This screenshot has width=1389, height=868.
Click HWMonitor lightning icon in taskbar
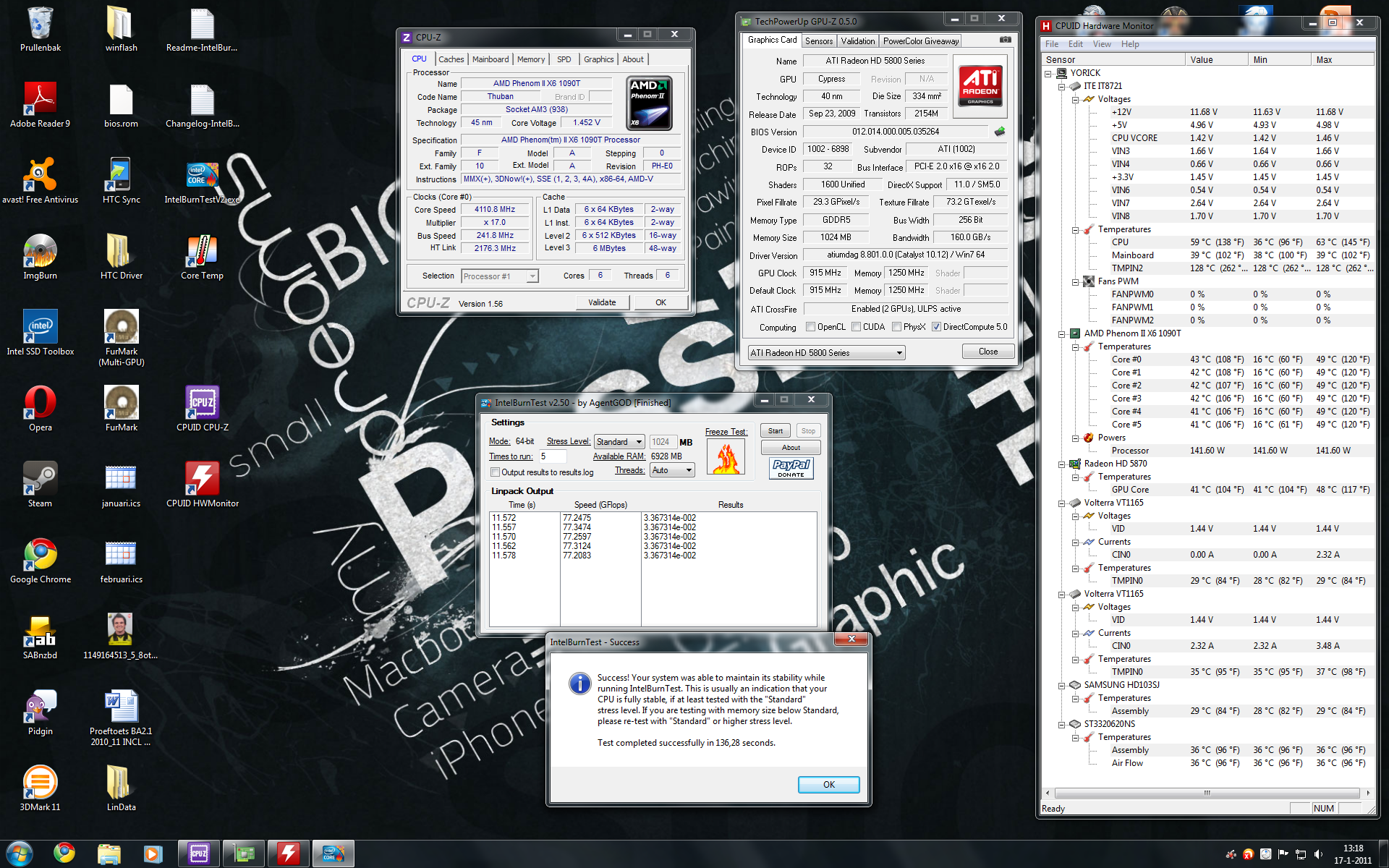tap(289, 854)
